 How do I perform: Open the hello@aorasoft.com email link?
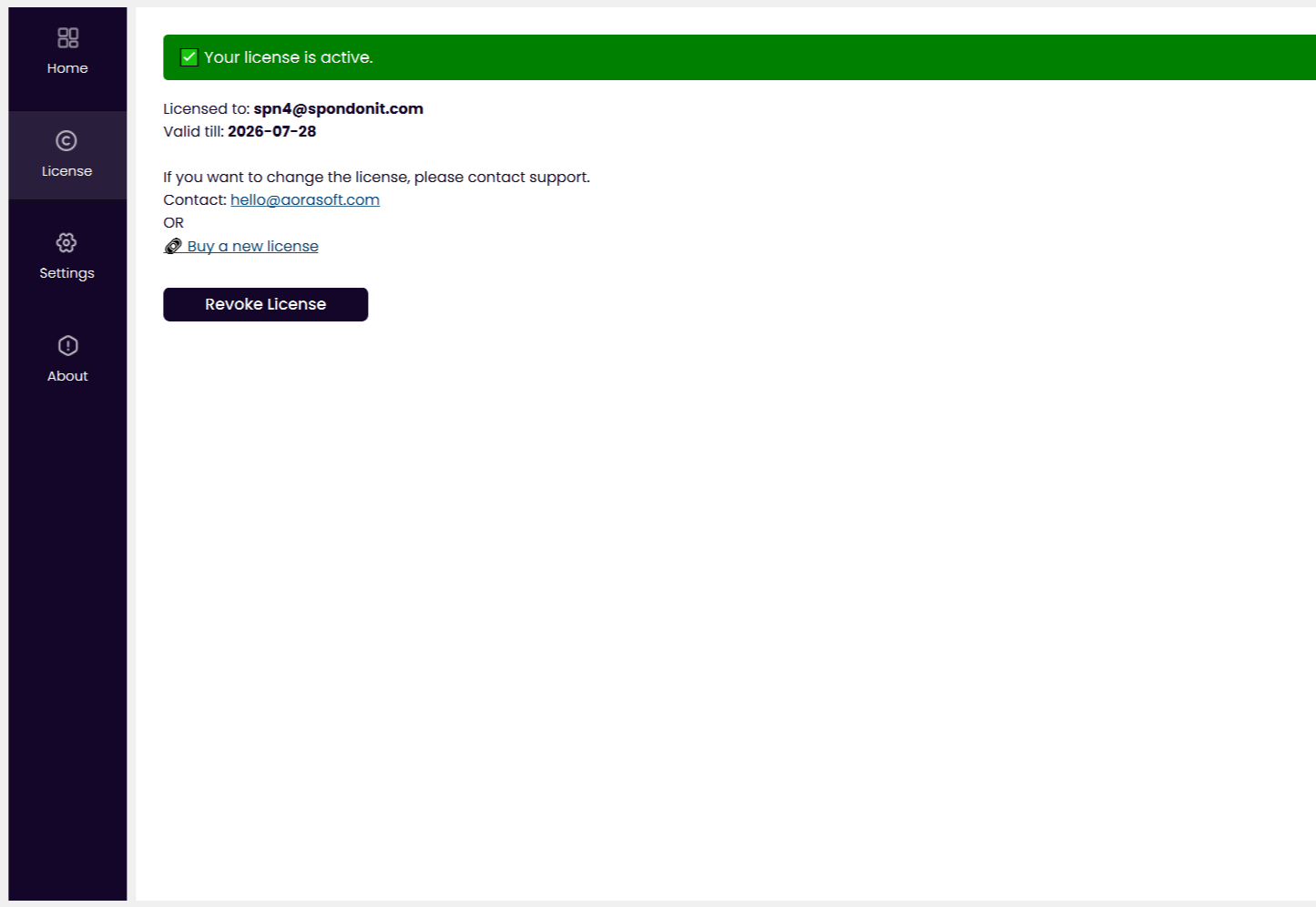click(x=305, y=199)
